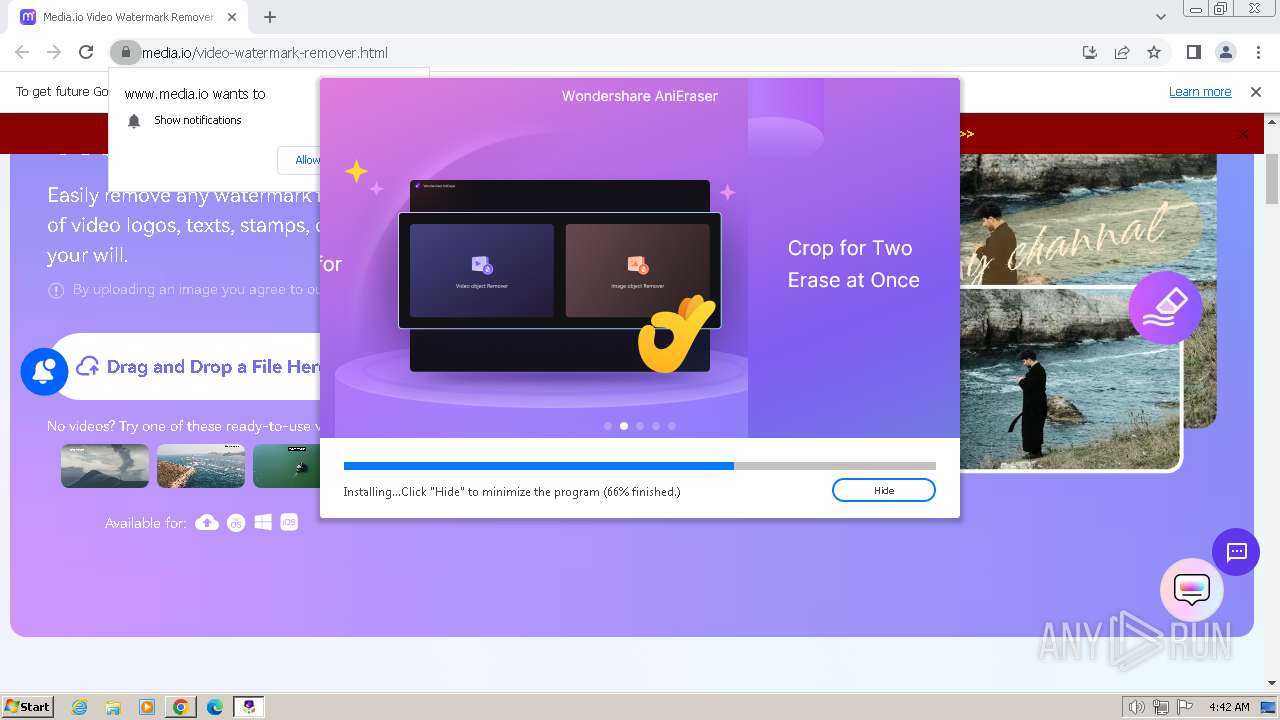Screen dimensions: 1280x720
Task: Dismiss the Chrome info bar with X
Action: click(x=1256, y=92)
